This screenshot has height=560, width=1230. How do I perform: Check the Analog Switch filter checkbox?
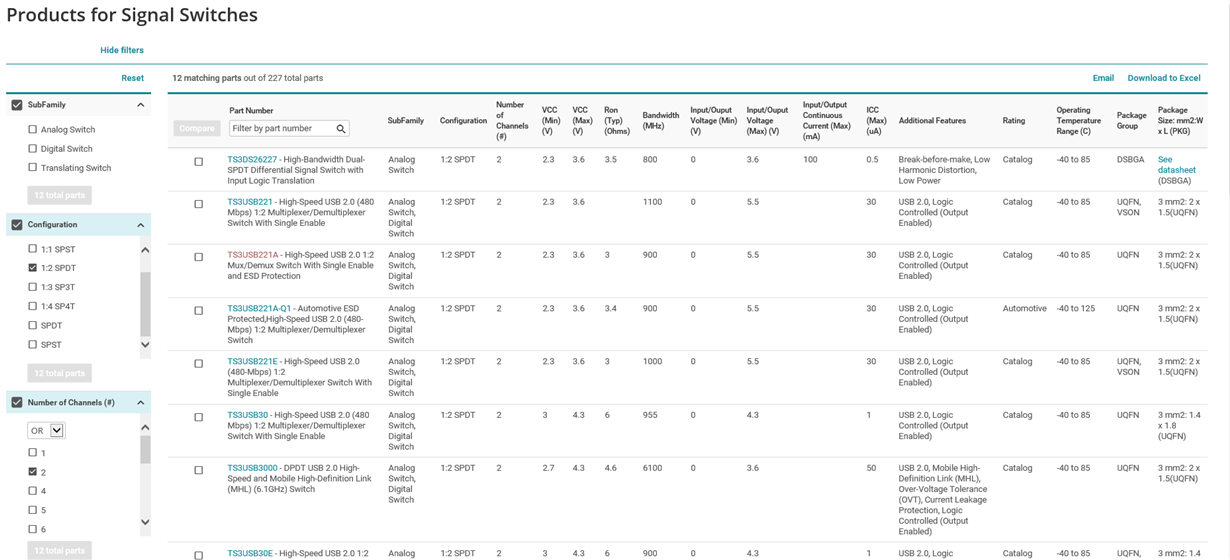click(33, 129)
